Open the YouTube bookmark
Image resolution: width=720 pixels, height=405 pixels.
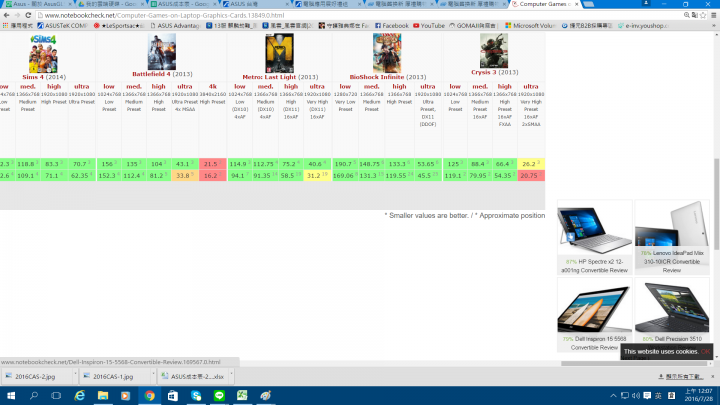point(429,26)
